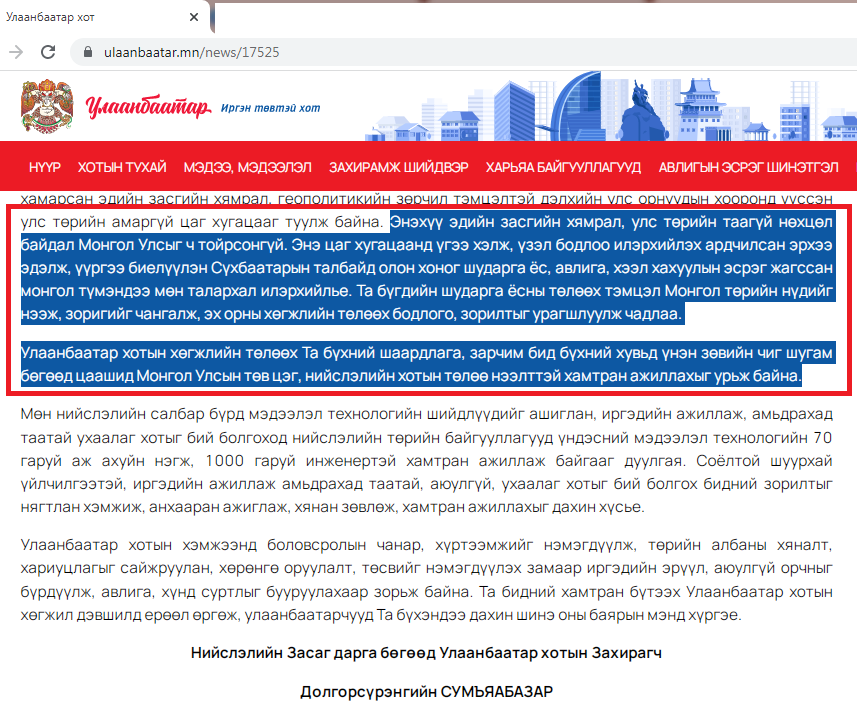This screenshot has width=857, height=716.
Task: Reload the page with the refresh icon
Action: click(48, 52)
